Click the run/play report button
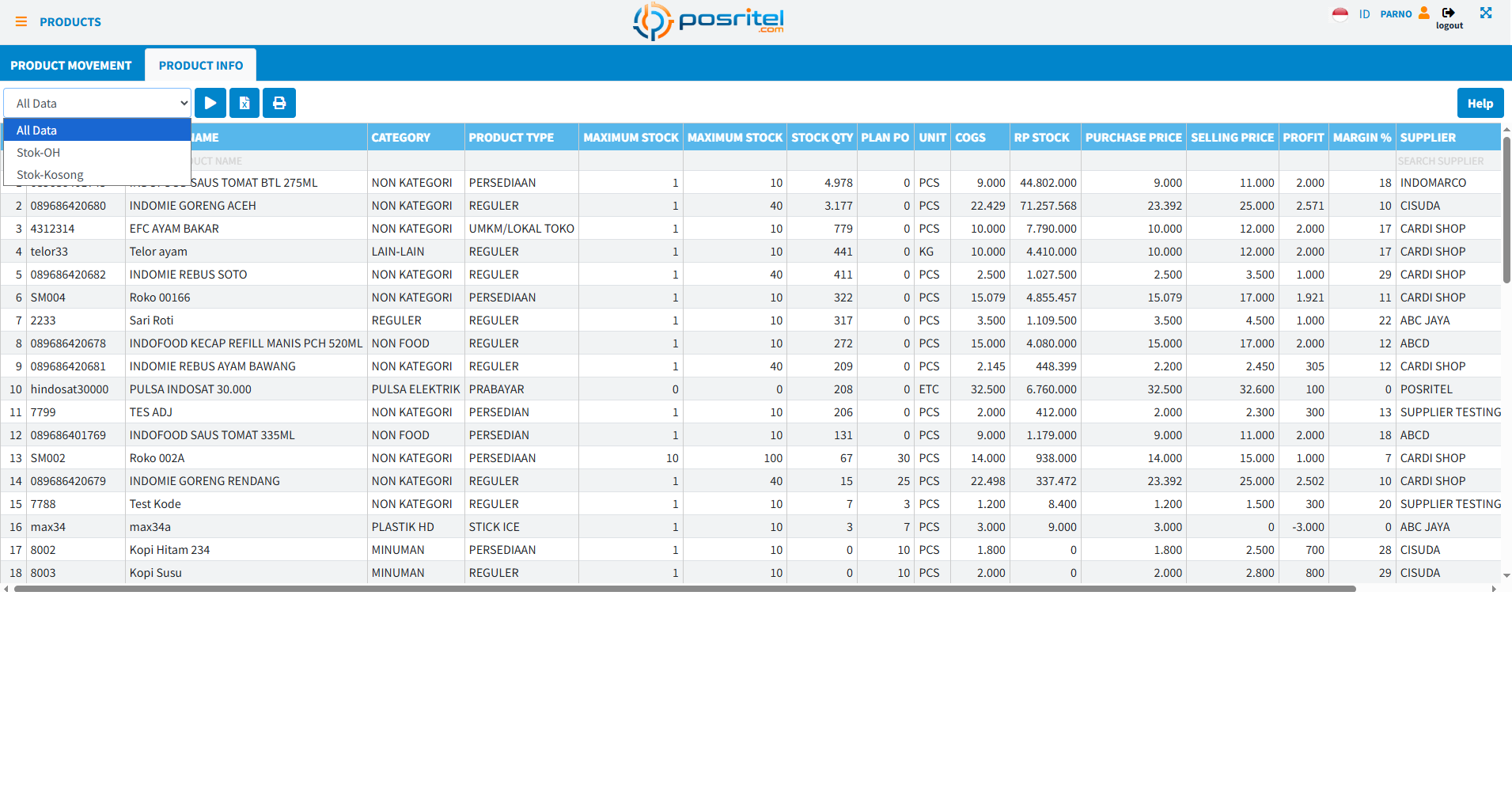The width and height of the screenshot is (1512, 785). point(210,103)
